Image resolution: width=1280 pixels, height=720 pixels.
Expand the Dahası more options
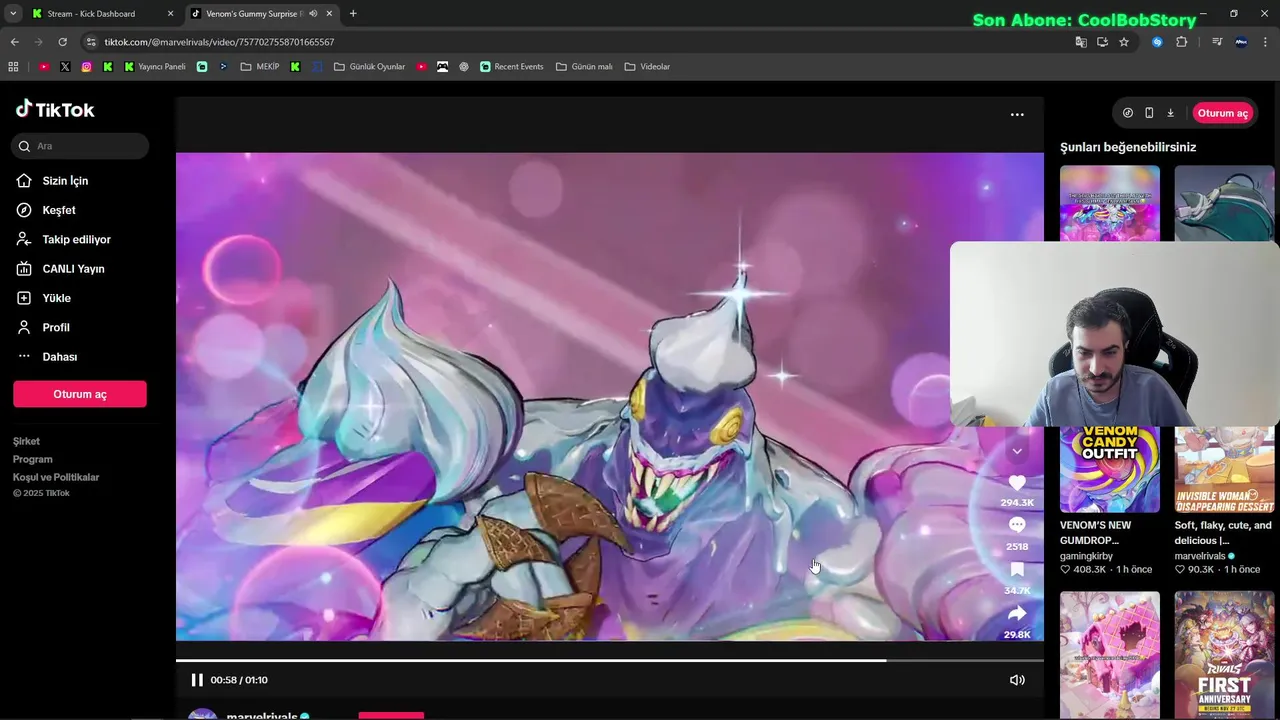pos(60,357)
